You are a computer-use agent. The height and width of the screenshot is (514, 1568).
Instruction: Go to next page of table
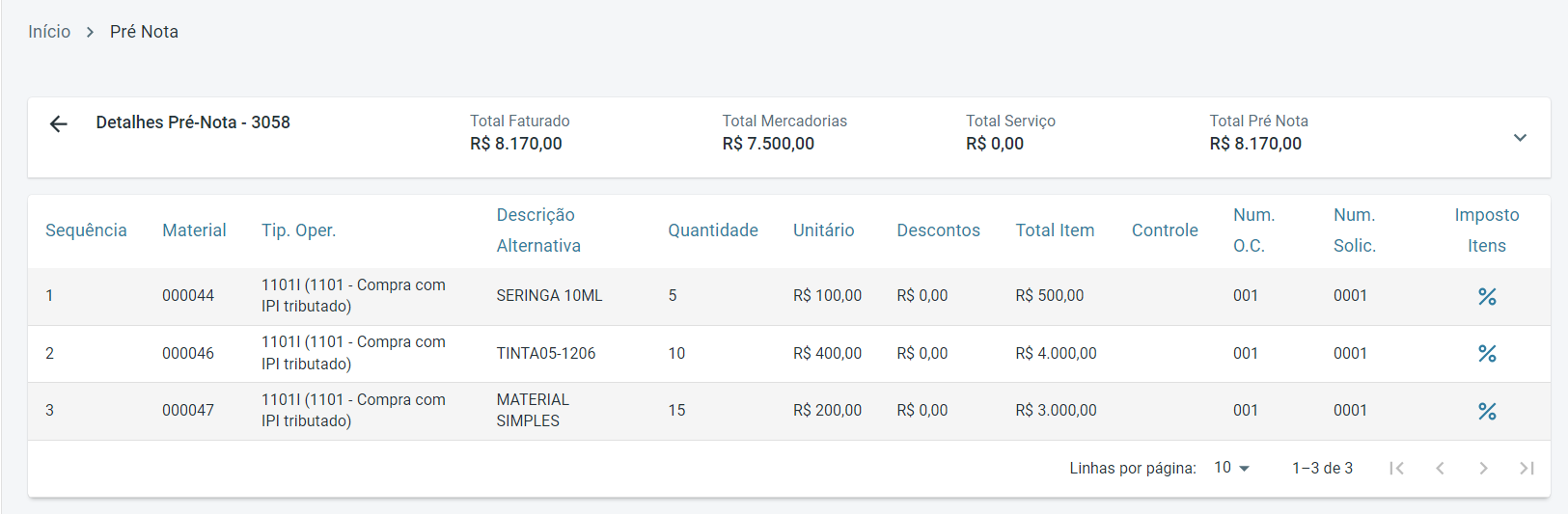(1483, 469)
